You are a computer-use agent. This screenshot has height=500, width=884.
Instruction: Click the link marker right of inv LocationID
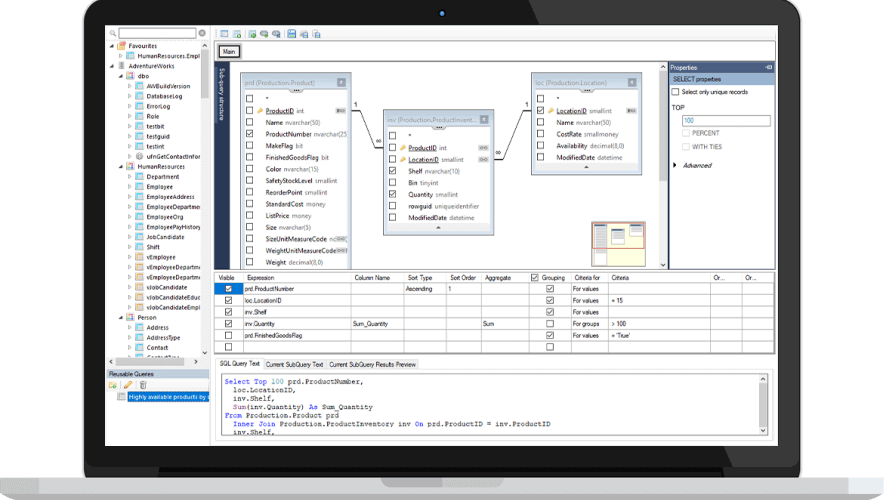click(x=483, y=160)
